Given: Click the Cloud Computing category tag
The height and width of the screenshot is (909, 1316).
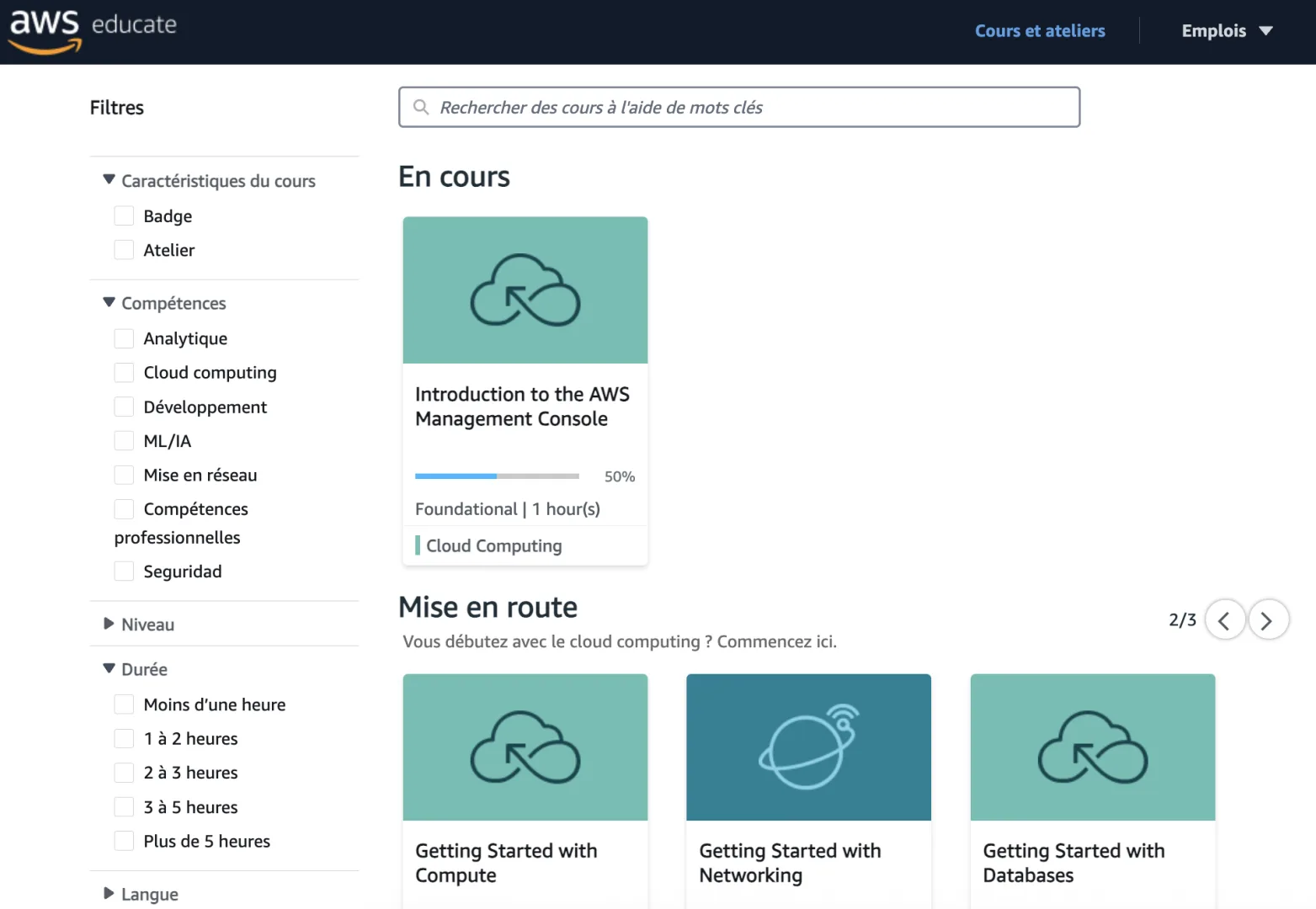Looking at the screenshot, I should click(x=488, y=545).
